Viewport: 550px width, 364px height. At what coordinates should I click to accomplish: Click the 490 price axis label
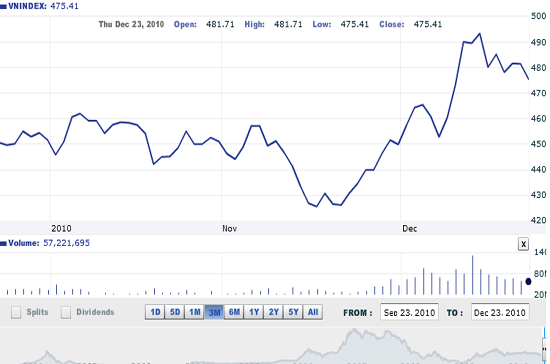[538, 42]
